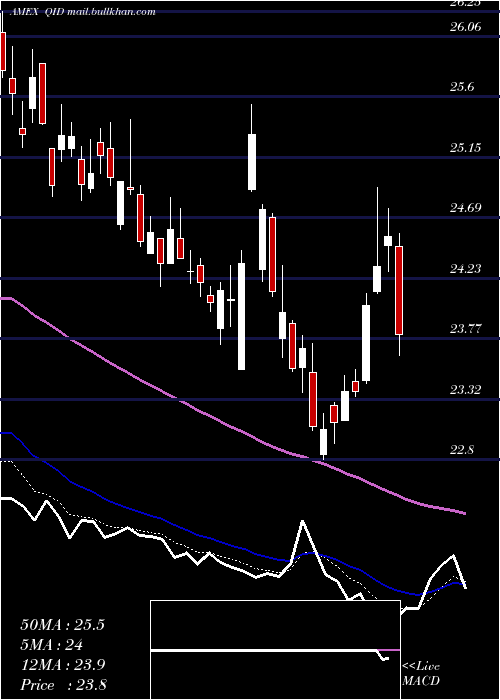
Task: Click the '<<Live MACD' label
Action: click(421, 673)
